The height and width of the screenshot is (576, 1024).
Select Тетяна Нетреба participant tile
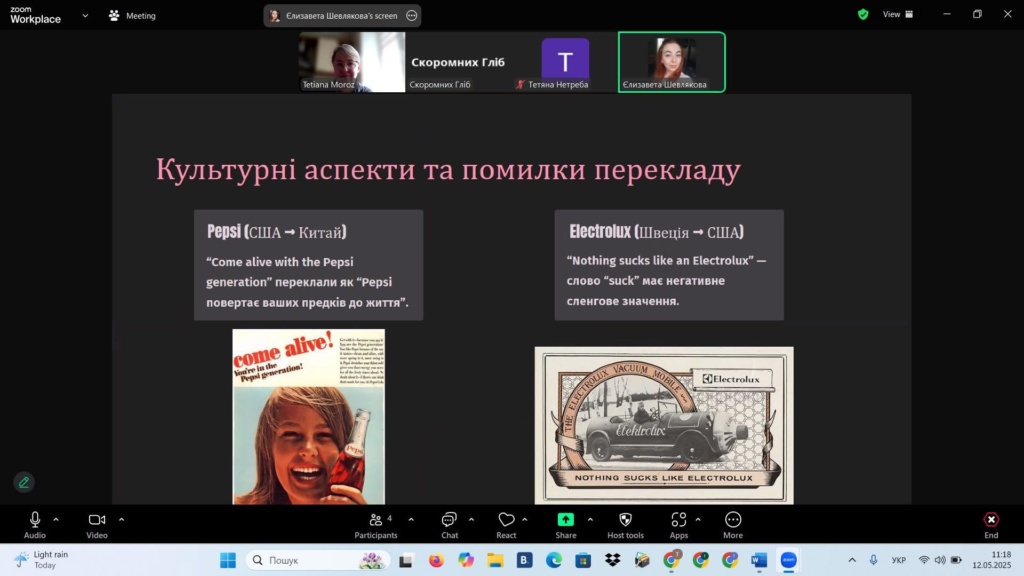[x=565, y=62]
